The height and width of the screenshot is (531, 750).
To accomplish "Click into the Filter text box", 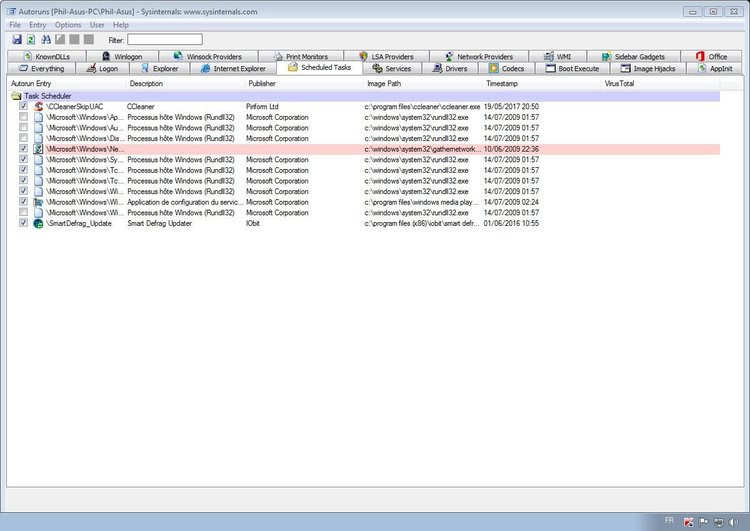I will (x=165, y=40).
